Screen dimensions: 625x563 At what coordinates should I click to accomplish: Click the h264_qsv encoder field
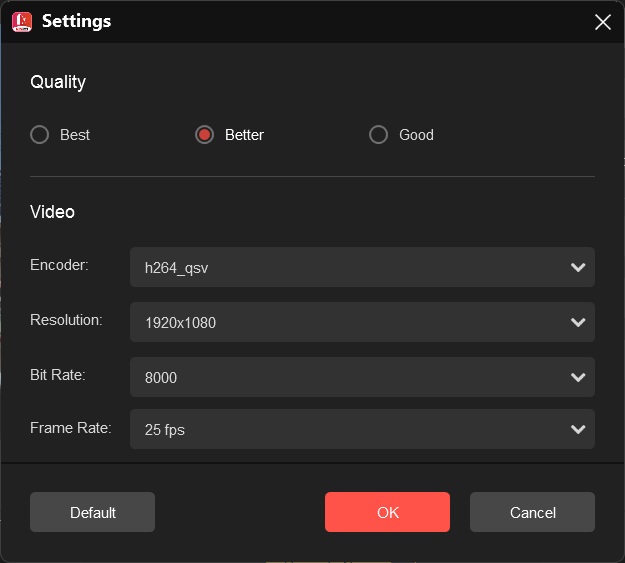pos(362,267)
